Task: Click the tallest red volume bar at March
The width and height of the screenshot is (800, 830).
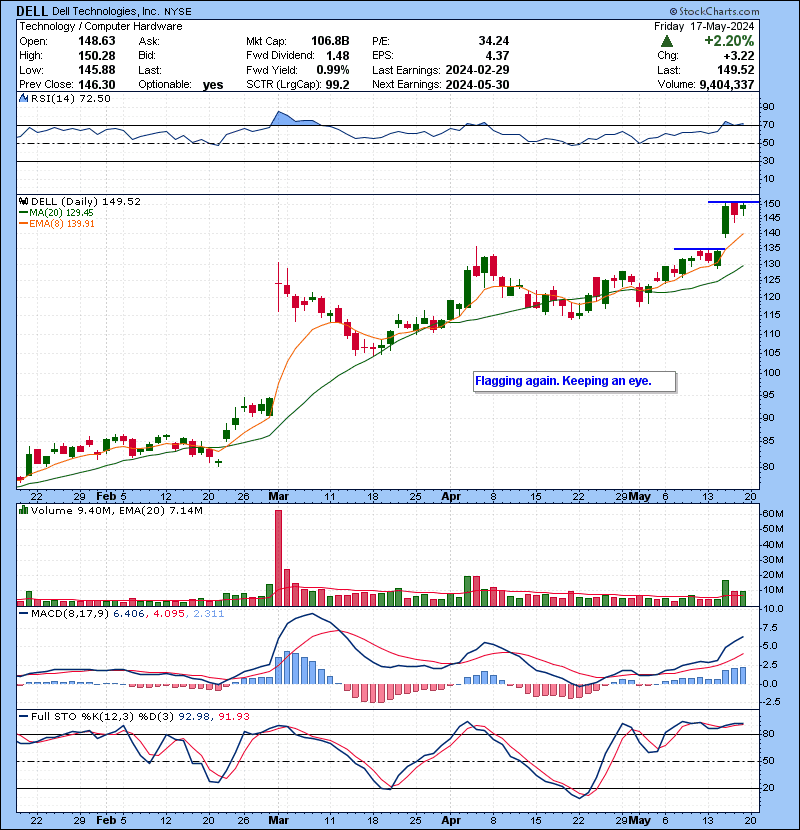Action: tap(278, 558)
